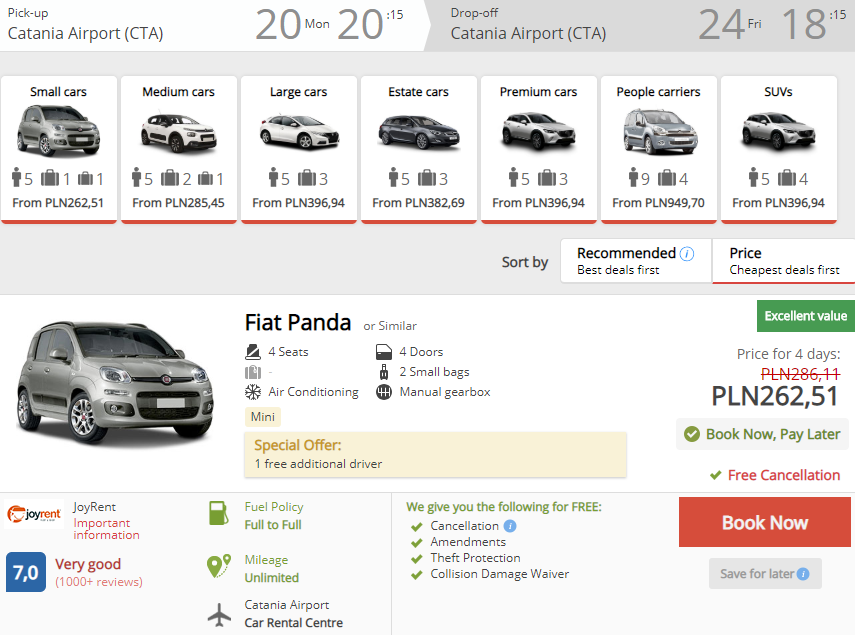
Task: Click the 2 Small bags luggage icon
Action: coord(384,372)
